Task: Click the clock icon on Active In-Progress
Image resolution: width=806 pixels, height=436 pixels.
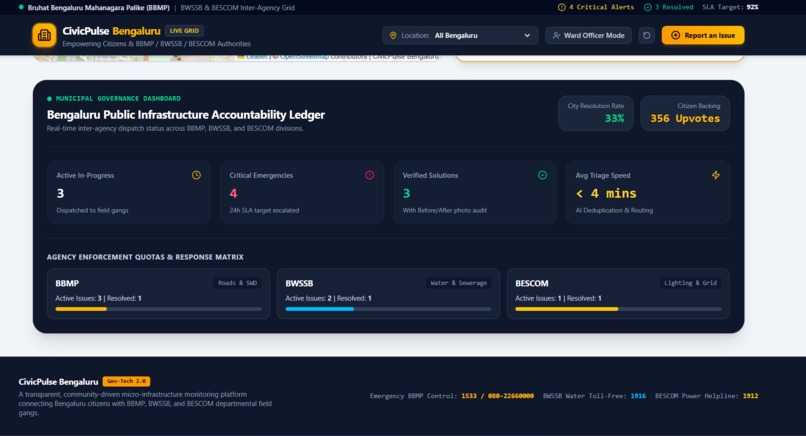Action: click(x=196, y=175)
